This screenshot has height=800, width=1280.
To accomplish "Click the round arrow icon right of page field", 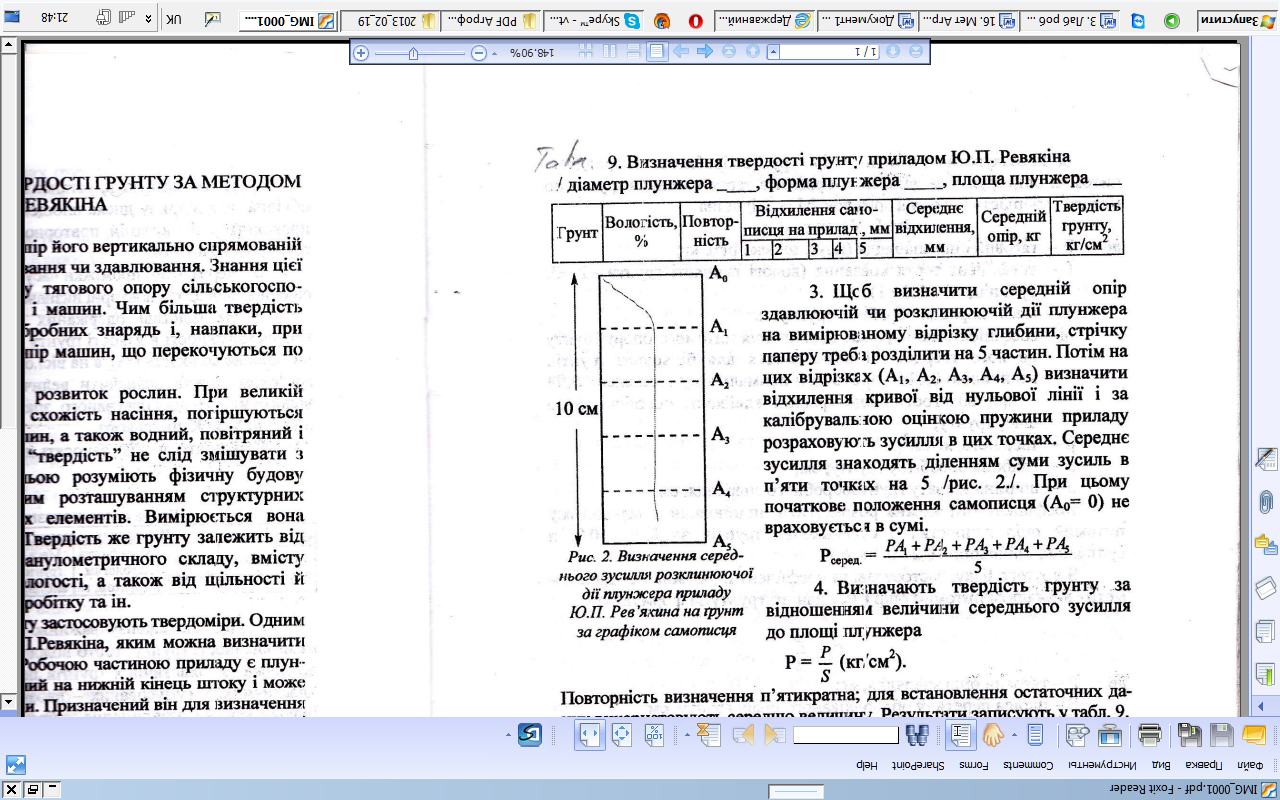I will point(893,52).
